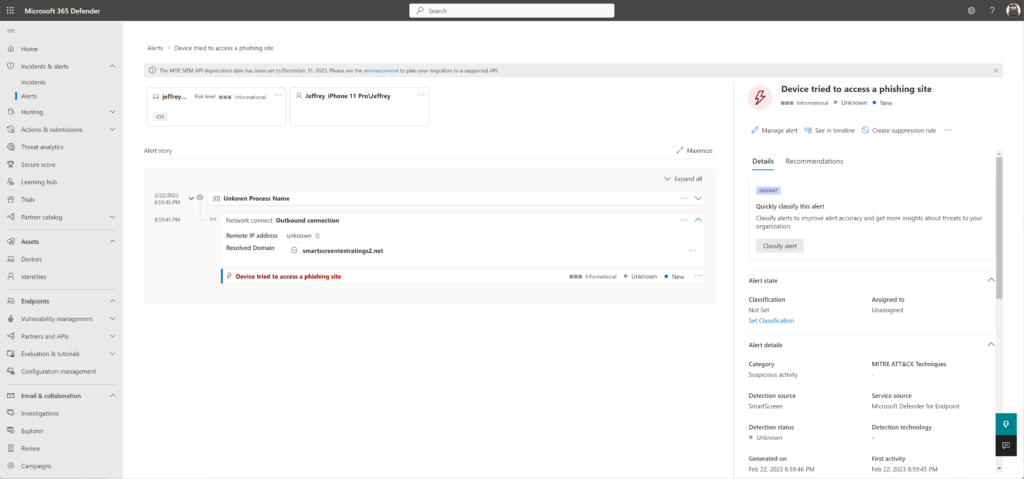Click the Trials gift icon
1024x479 pixels.
point(10,199)
